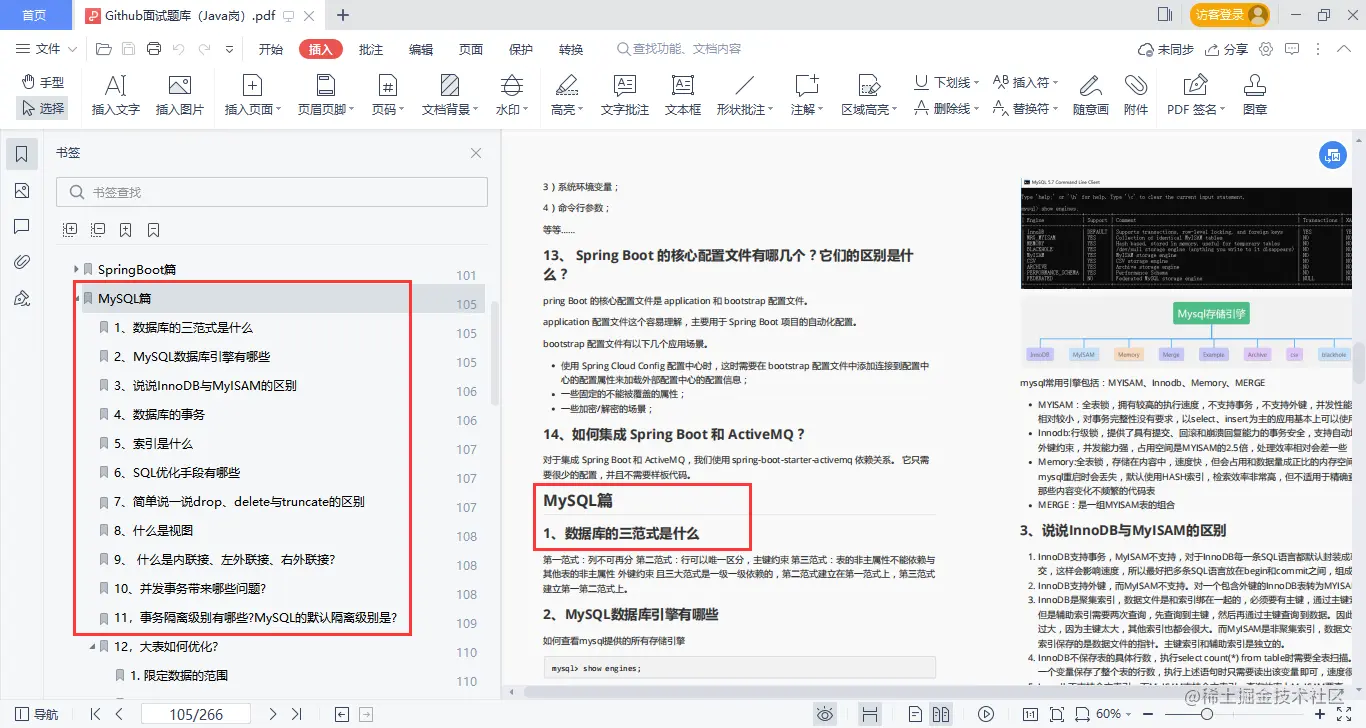Open the 首页 home tab

(36, 14)
